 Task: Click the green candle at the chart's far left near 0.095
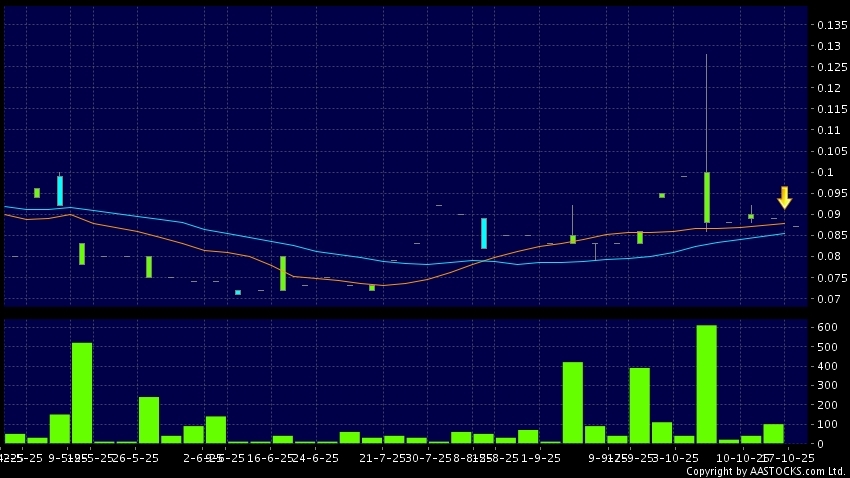tap(37, 192)
